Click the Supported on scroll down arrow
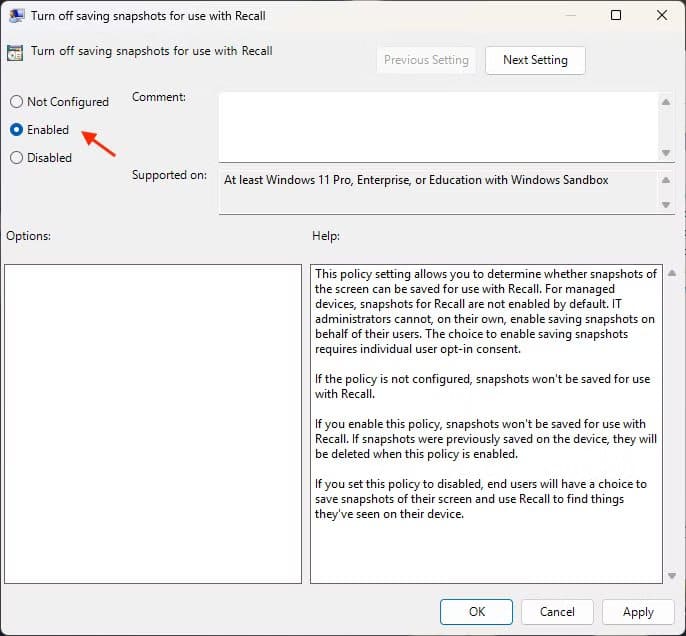Screen dimensions: 686x636 666,204
